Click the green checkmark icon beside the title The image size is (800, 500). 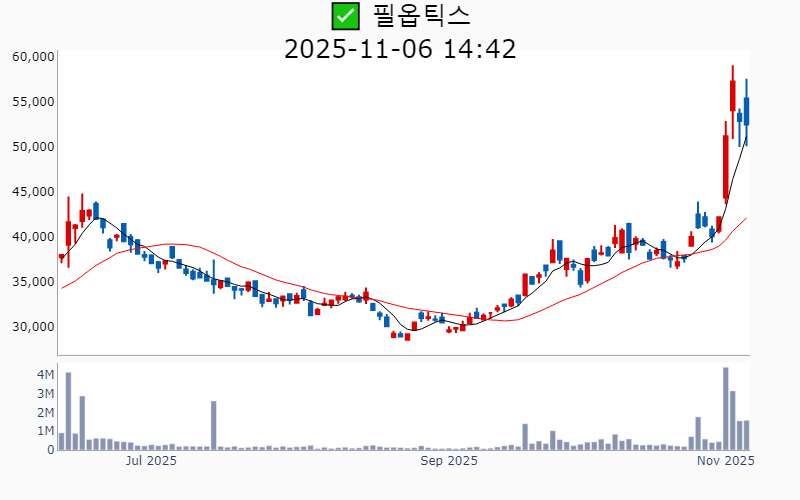pos(345,16)
